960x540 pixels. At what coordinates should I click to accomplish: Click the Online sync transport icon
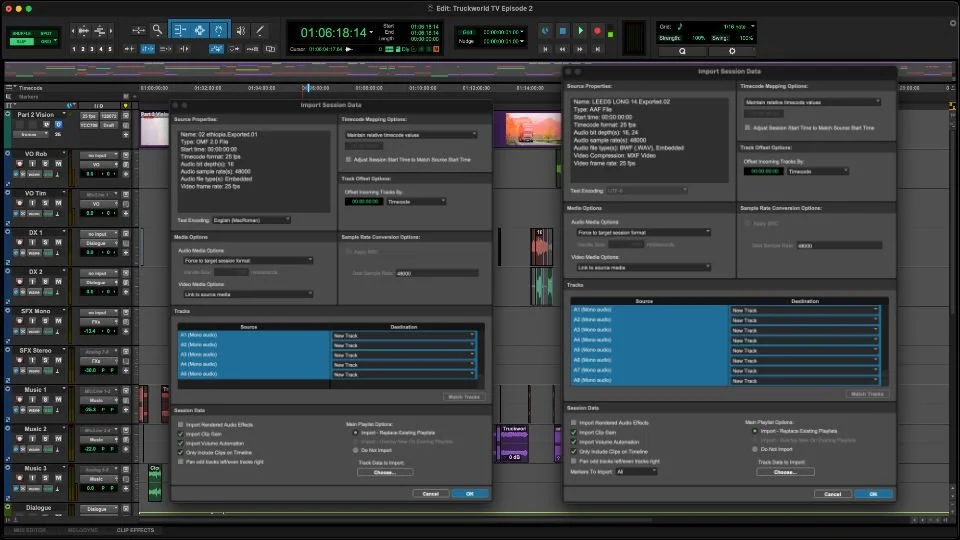coord(546,31)
